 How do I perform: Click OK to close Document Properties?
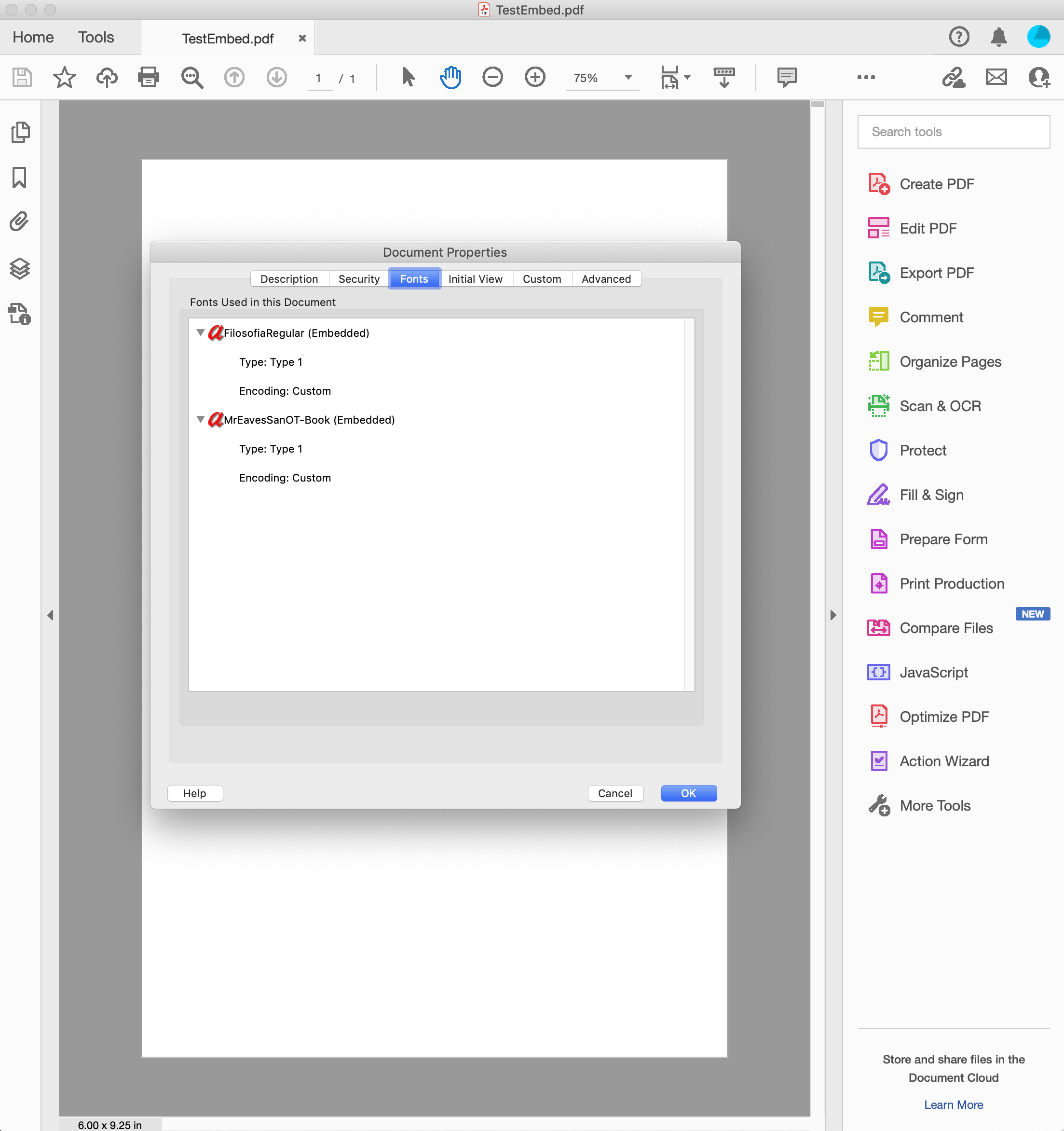[x=688, y=792]
